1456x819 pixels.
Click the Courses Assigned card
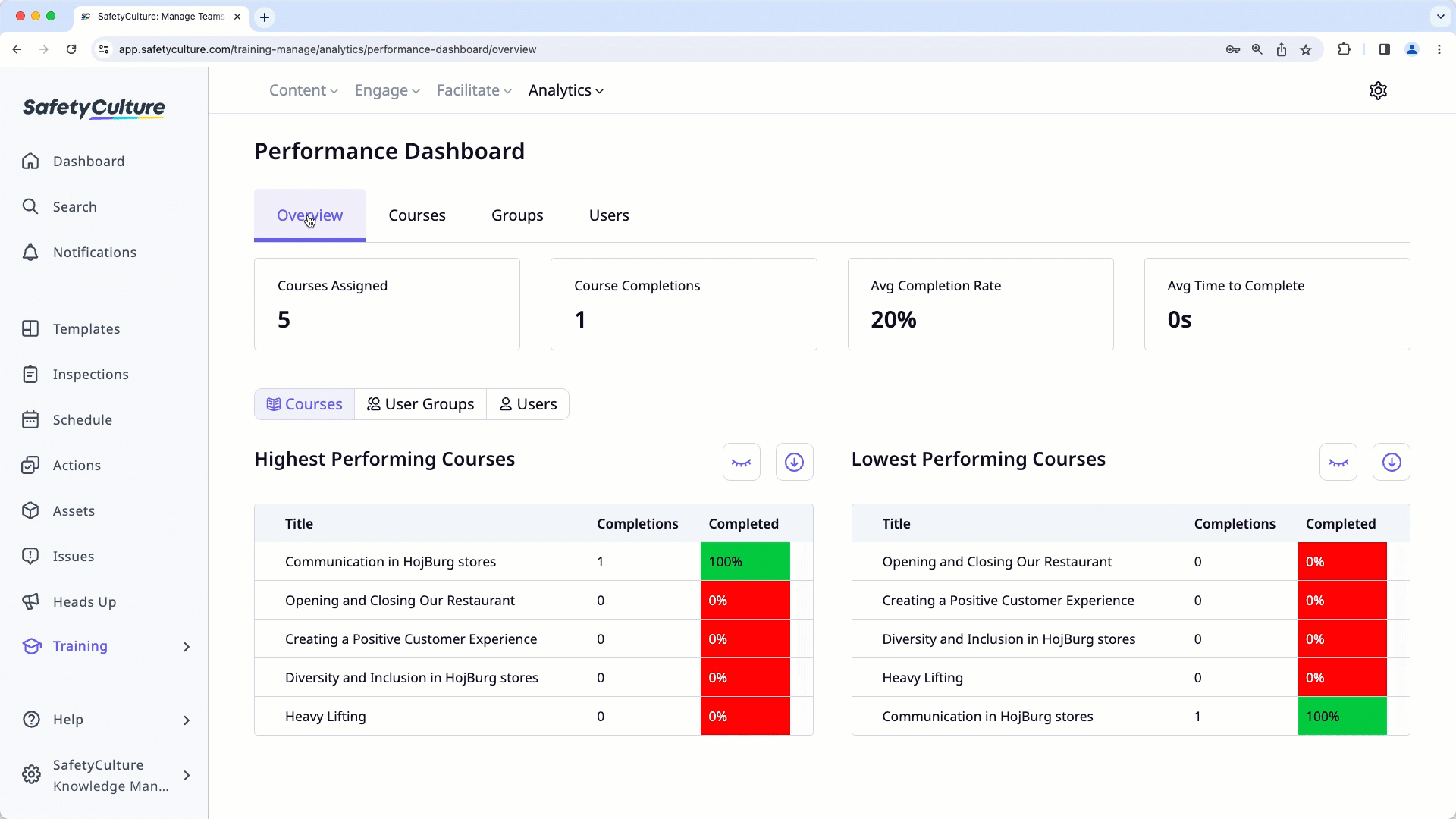[387, 304]
